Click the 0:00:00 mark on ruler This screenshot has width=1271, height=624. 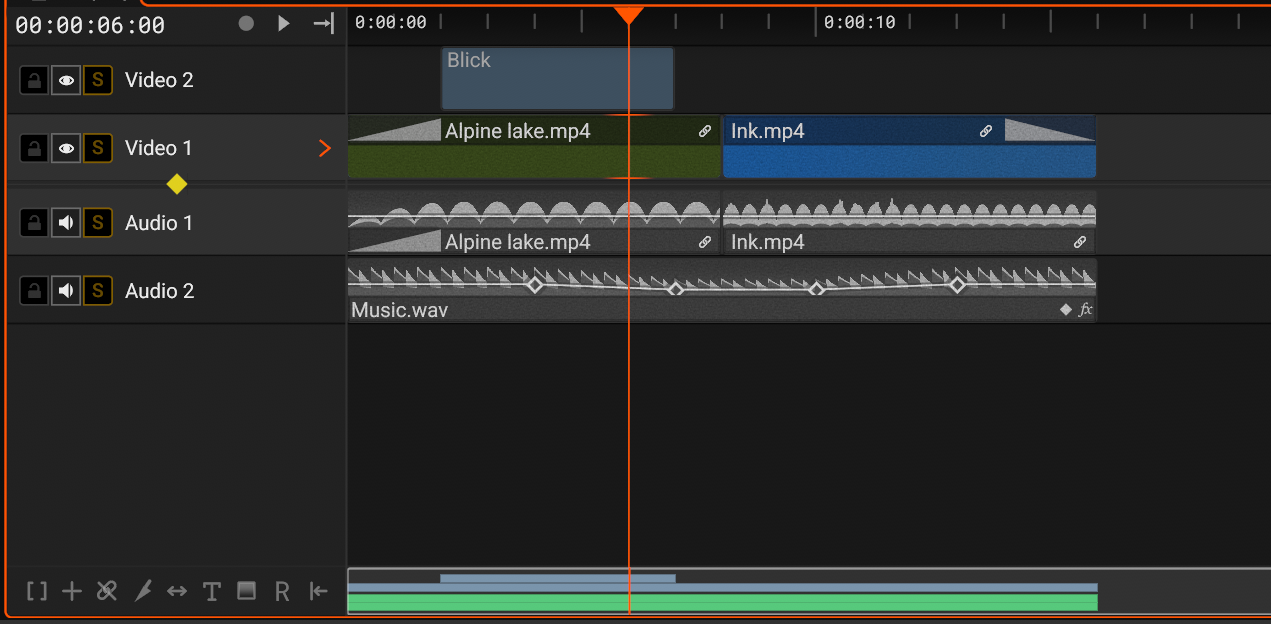(391, 22)
